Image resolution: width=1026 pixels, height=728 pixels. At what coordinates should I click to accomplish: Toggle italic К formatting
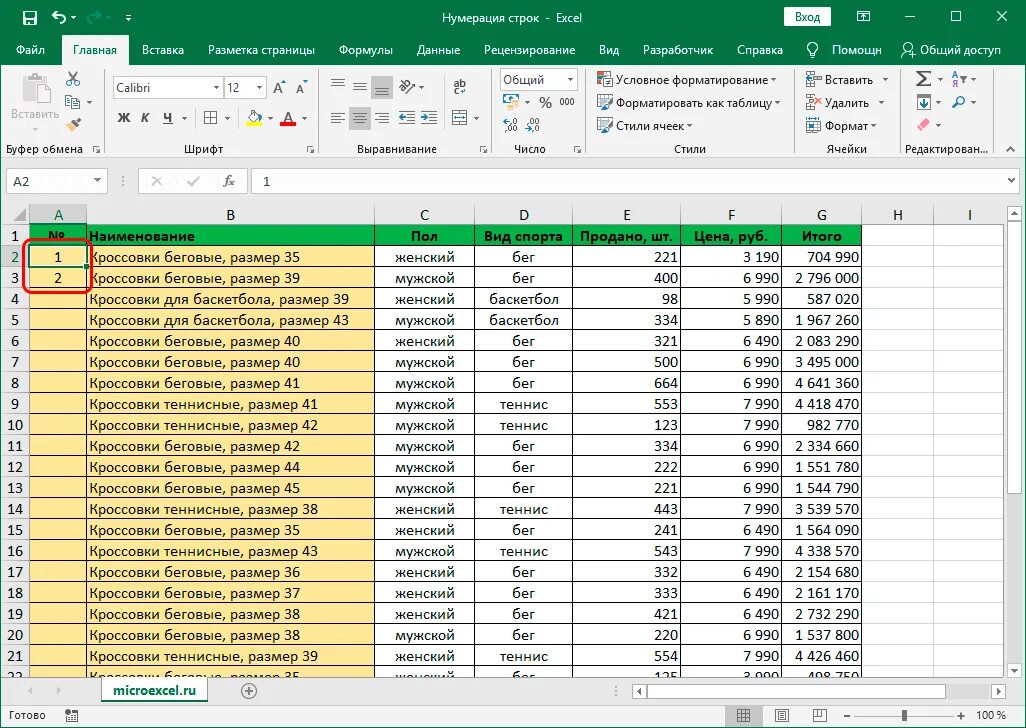(x=145, y=118)
